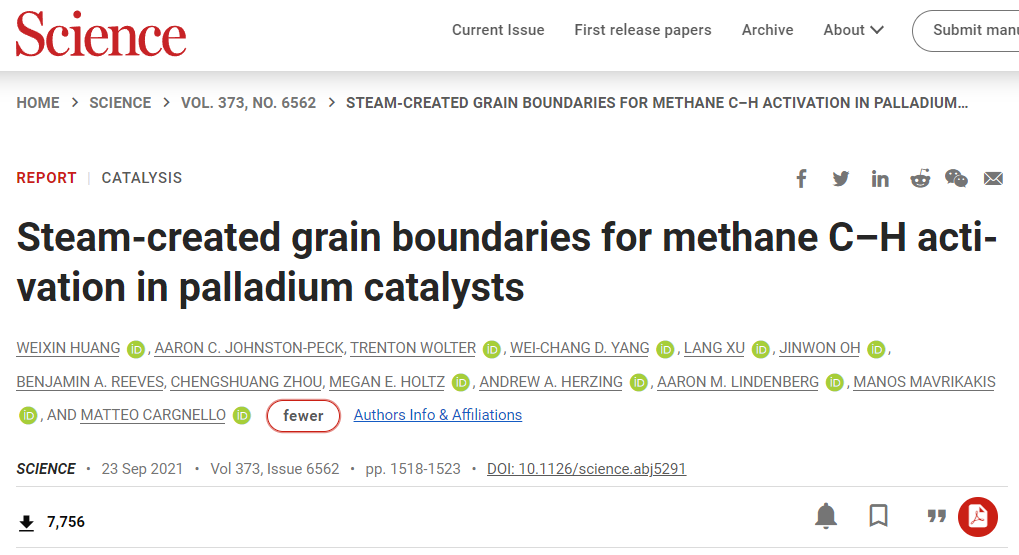Screen dimensions: 1019x555
Task: Share via the LinkedIn icon
Action: coord(880,179)
